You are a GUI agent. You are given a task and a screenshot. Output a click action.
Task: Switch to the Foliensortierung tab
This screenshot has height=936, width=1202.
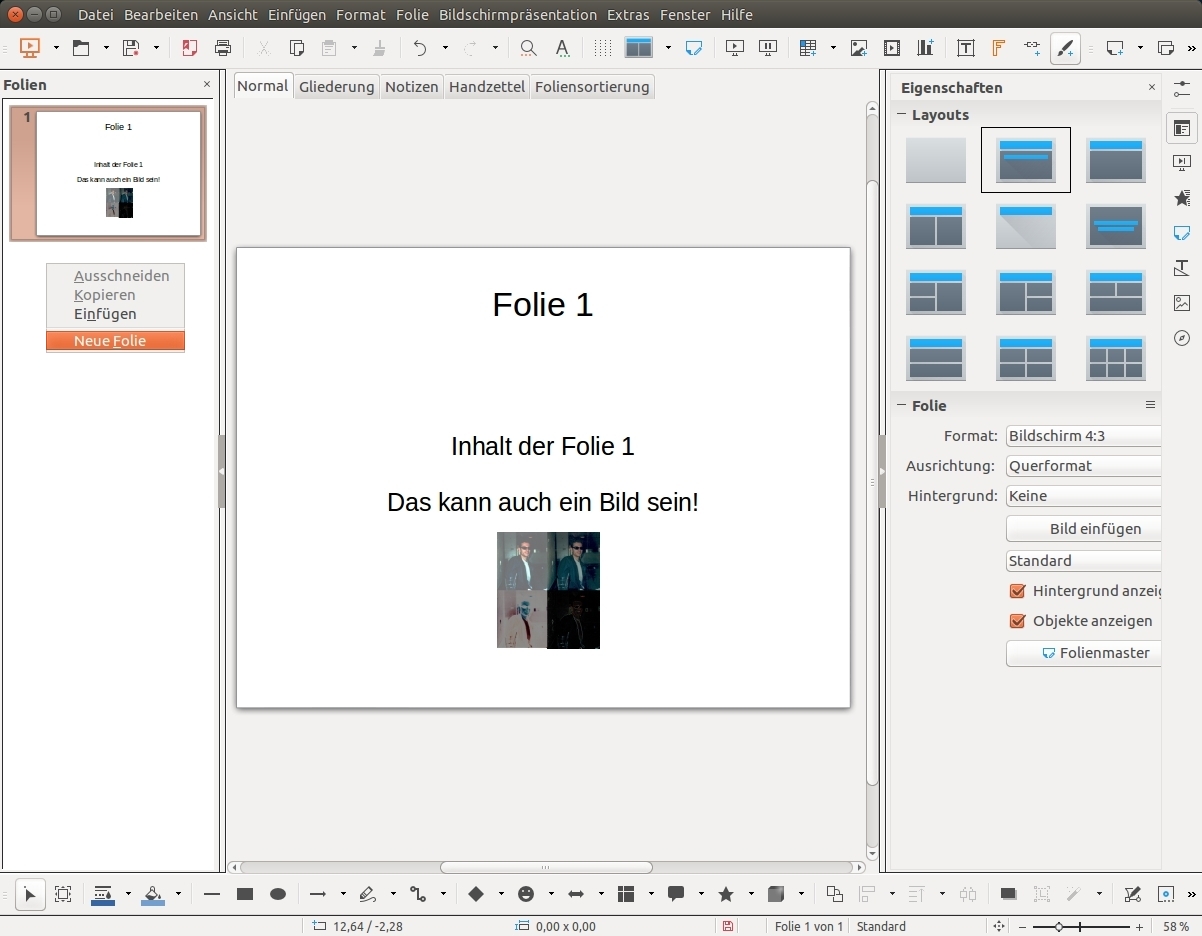click(x=592, y=87)
